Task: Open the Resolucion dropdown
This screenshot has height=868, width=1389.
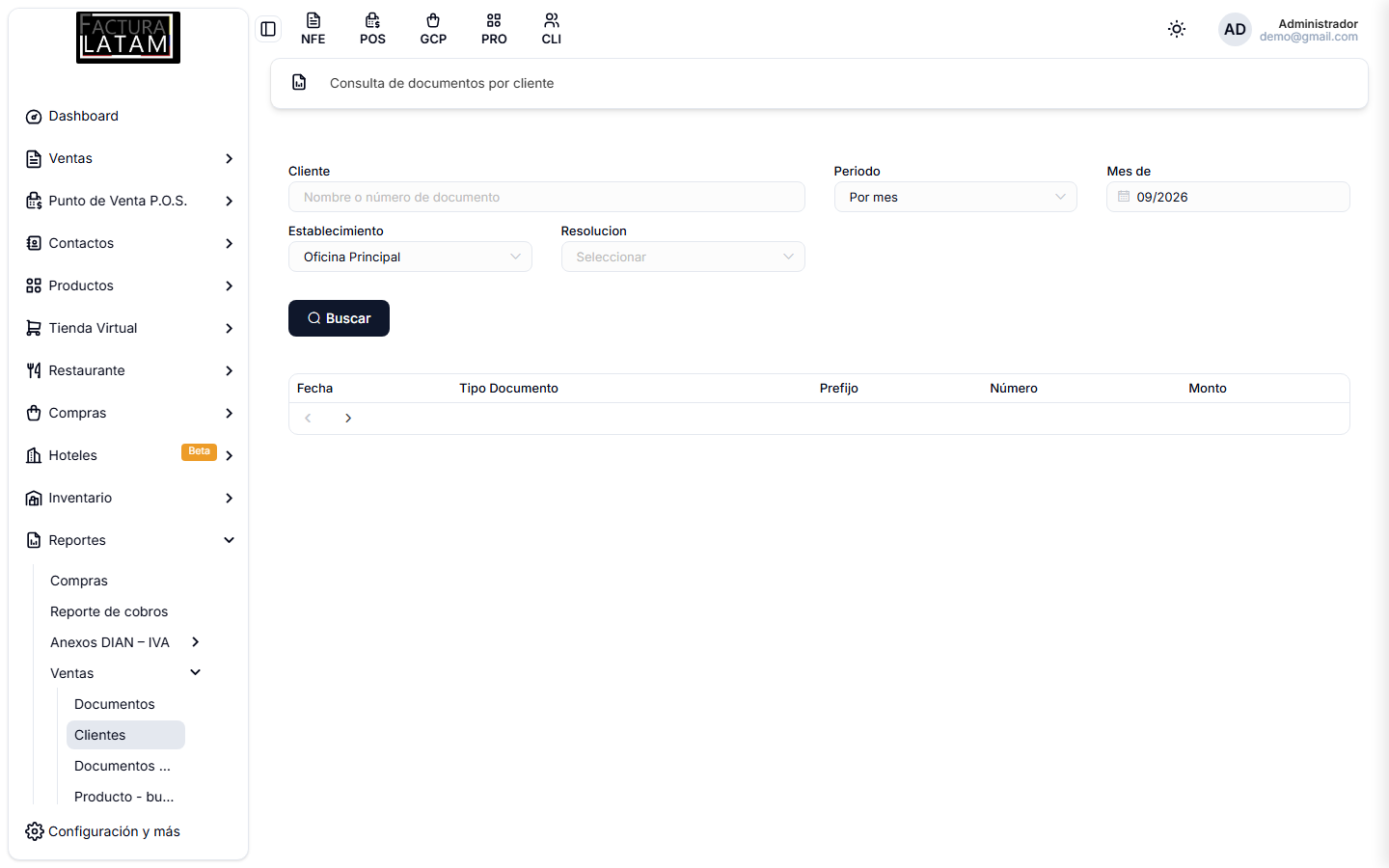Action: click(683, 257)
